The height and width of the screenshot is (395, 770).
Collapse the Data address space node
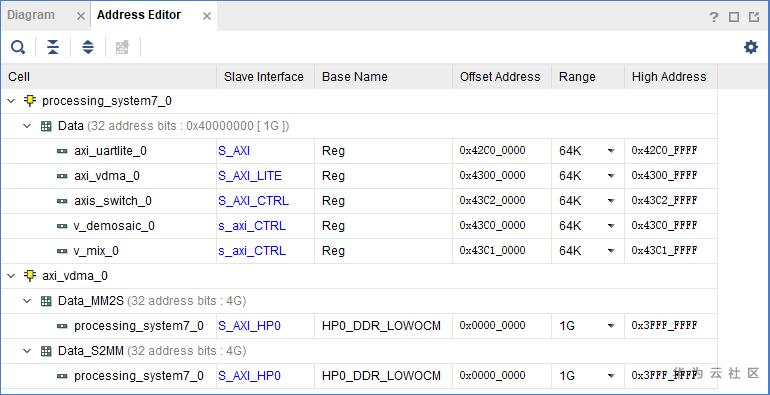[x=28, y=126]
